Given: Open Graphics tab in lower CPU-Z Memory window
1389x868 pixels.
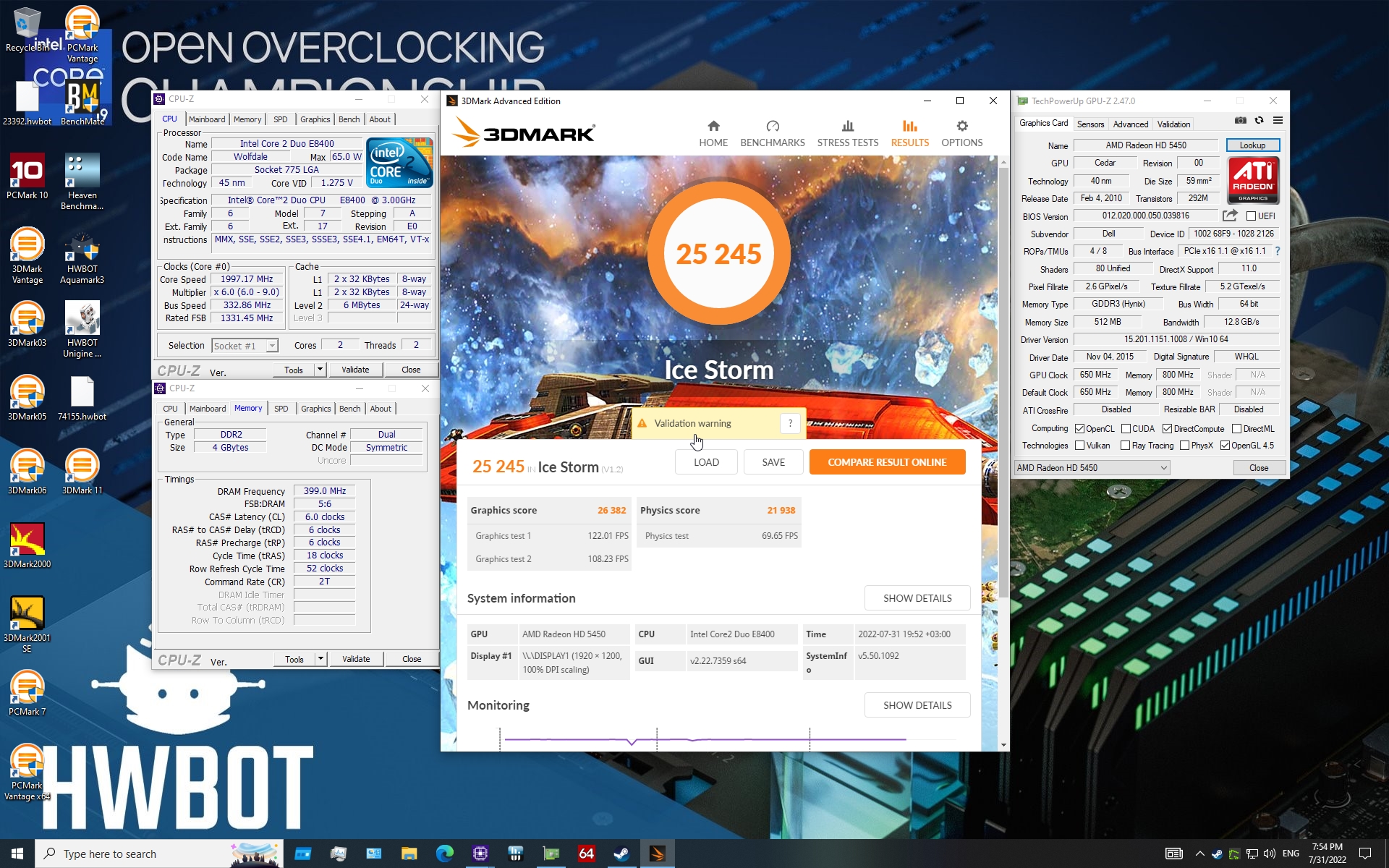Looking at the screenshot, I should coord(315,409).
